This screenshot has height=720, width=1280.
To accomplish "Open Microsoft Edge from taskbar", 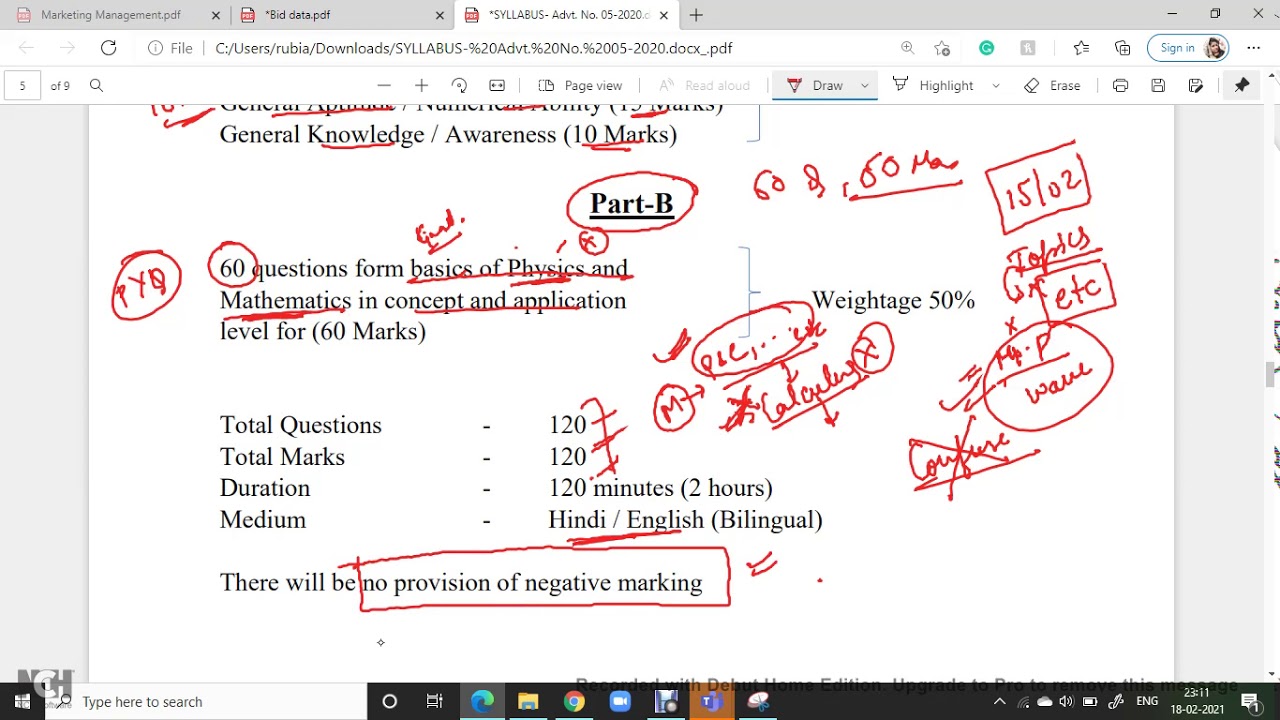I will pyautogui.click(x=482, y=701).
